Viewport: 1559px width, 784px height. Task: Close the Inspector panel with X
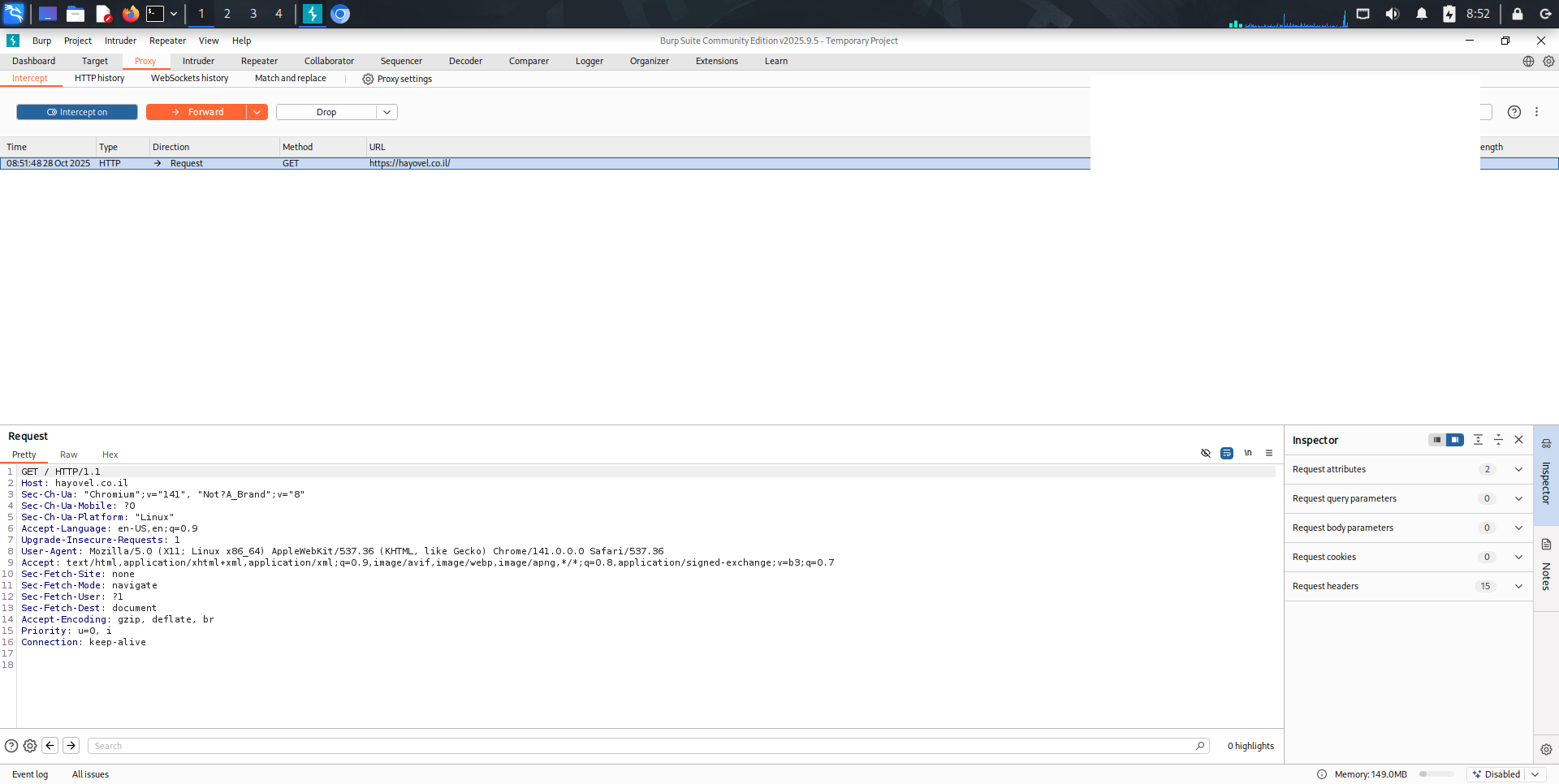pyautogui.click(x=1518, y=440)
